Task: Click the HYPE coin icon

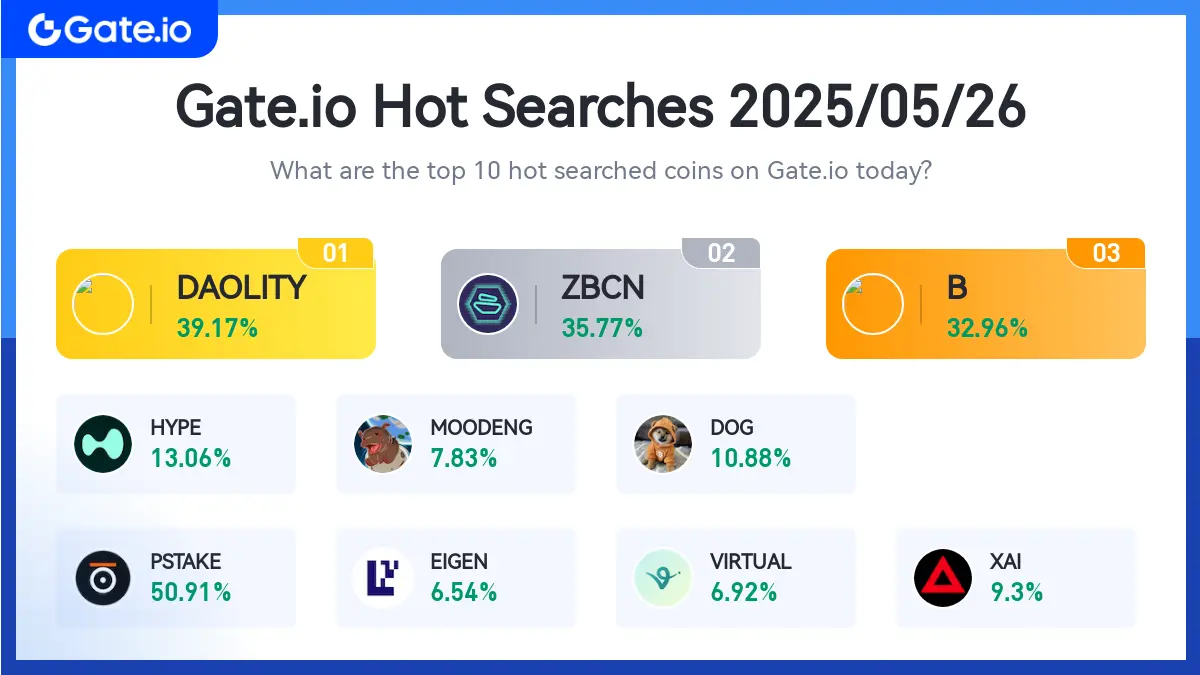Action: point(103,443)
